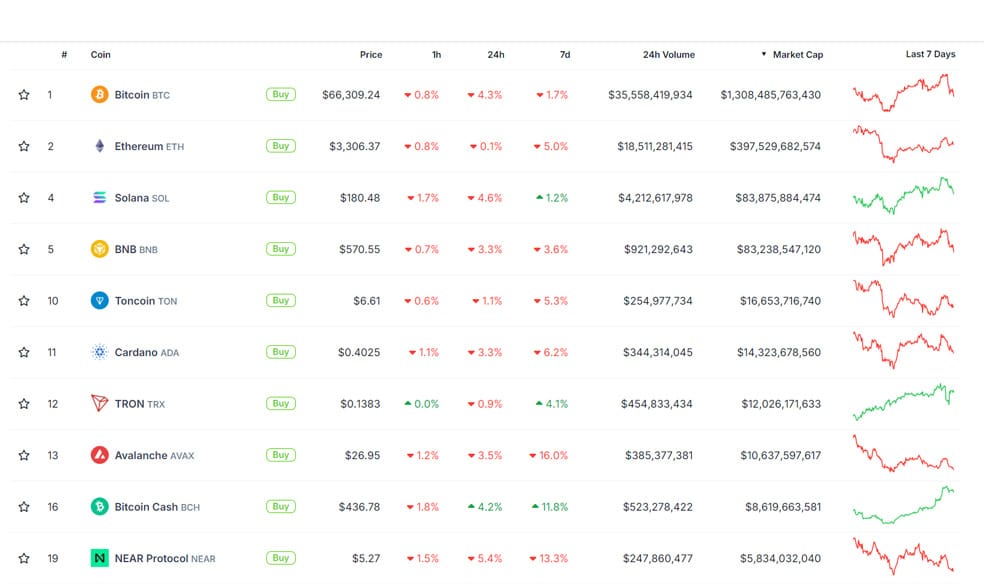The width and height of the screenshot is (984, 584).
Task: Click the Bitcoin Cash green logo icon
Action: click(x=99, y=506)
